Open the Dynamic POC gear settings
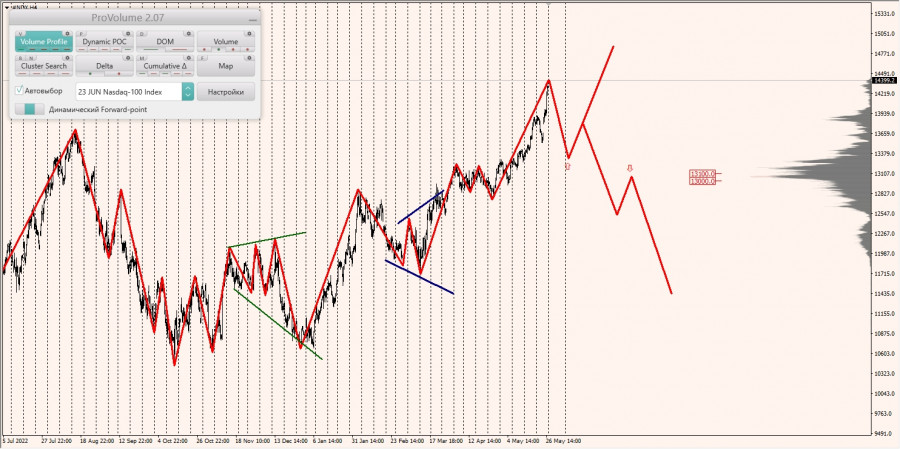Screen dimensions: 900x449 (129, 34)
